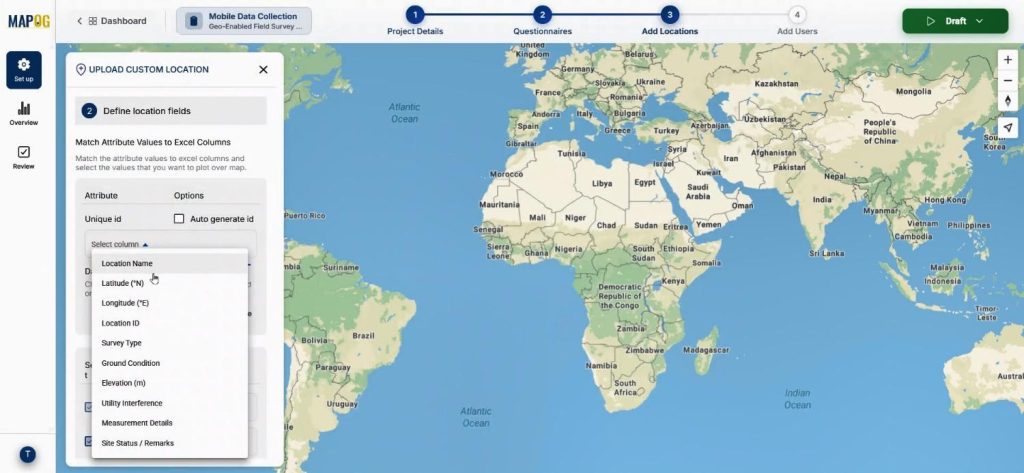Open the Draft status dropdown

coord(956,21)
